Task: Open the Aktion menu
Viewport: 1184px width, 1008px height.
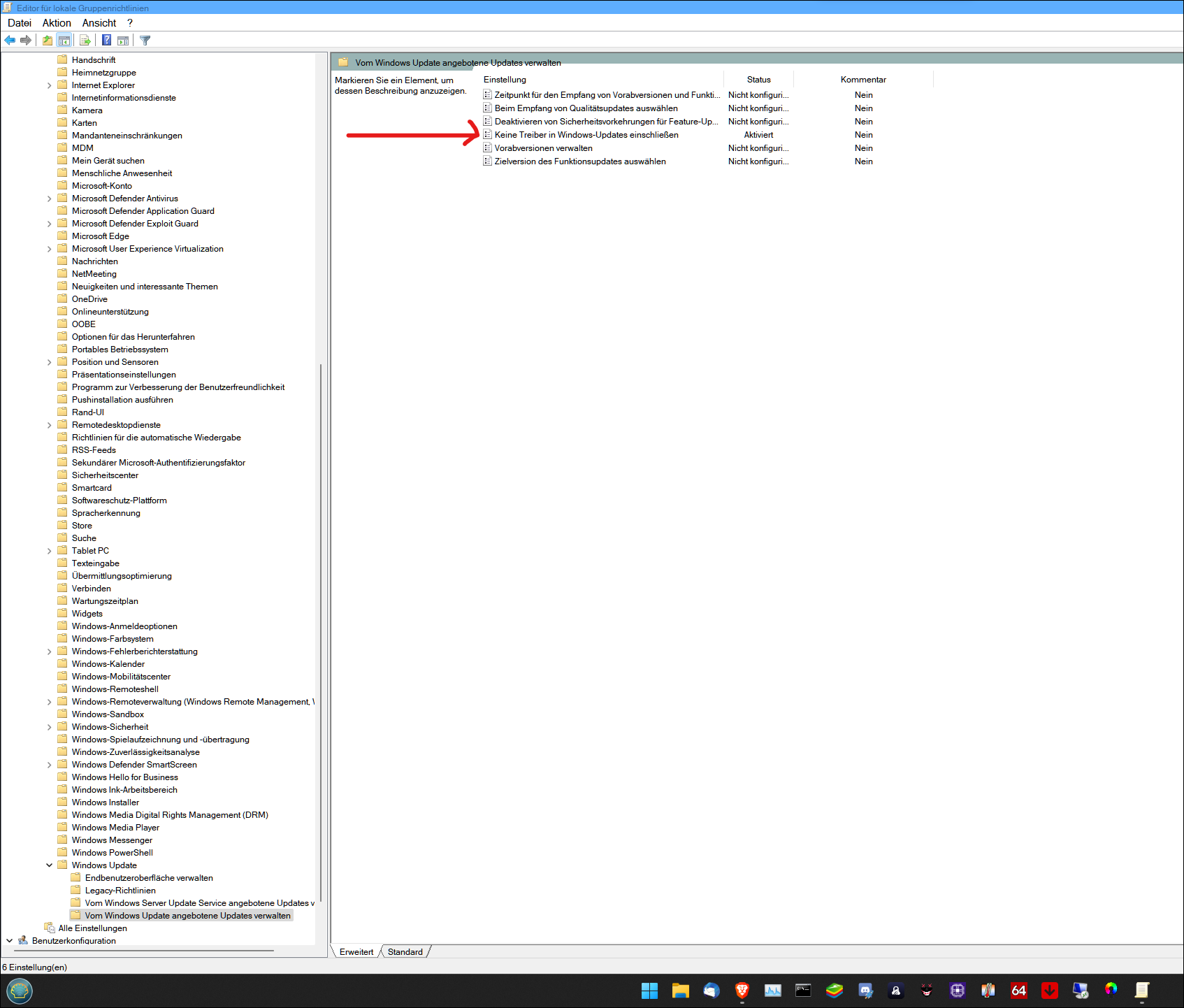Action: click(57, 23)
